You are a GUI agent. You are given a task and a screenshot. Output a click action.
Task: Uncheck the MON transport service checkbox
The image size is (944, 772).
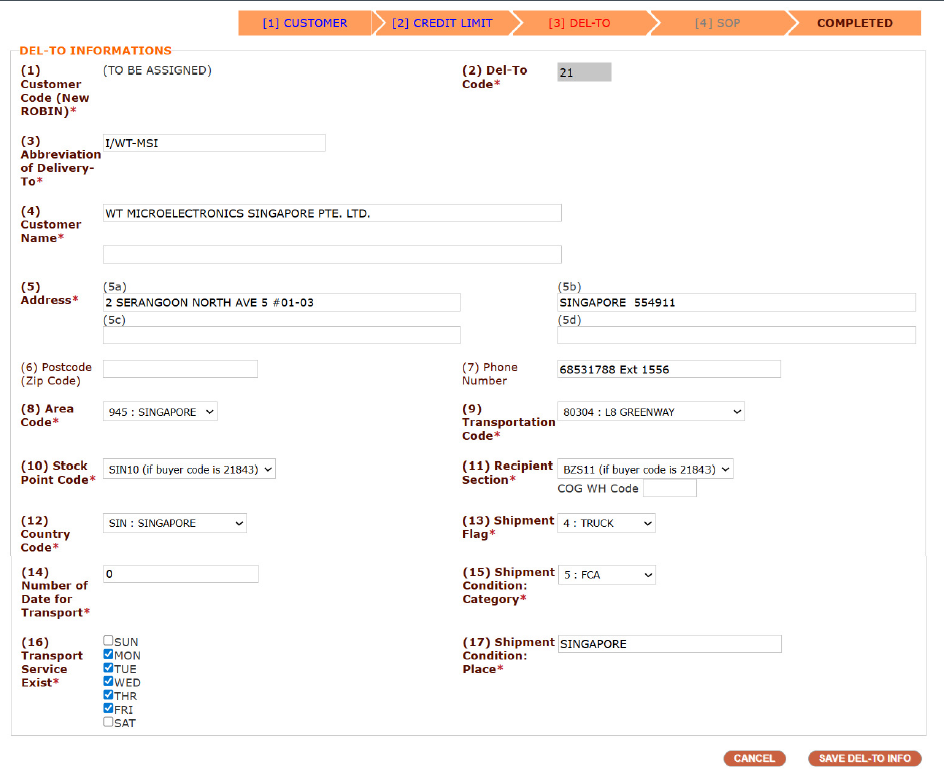pyautogui.click(x=108, y=655)
